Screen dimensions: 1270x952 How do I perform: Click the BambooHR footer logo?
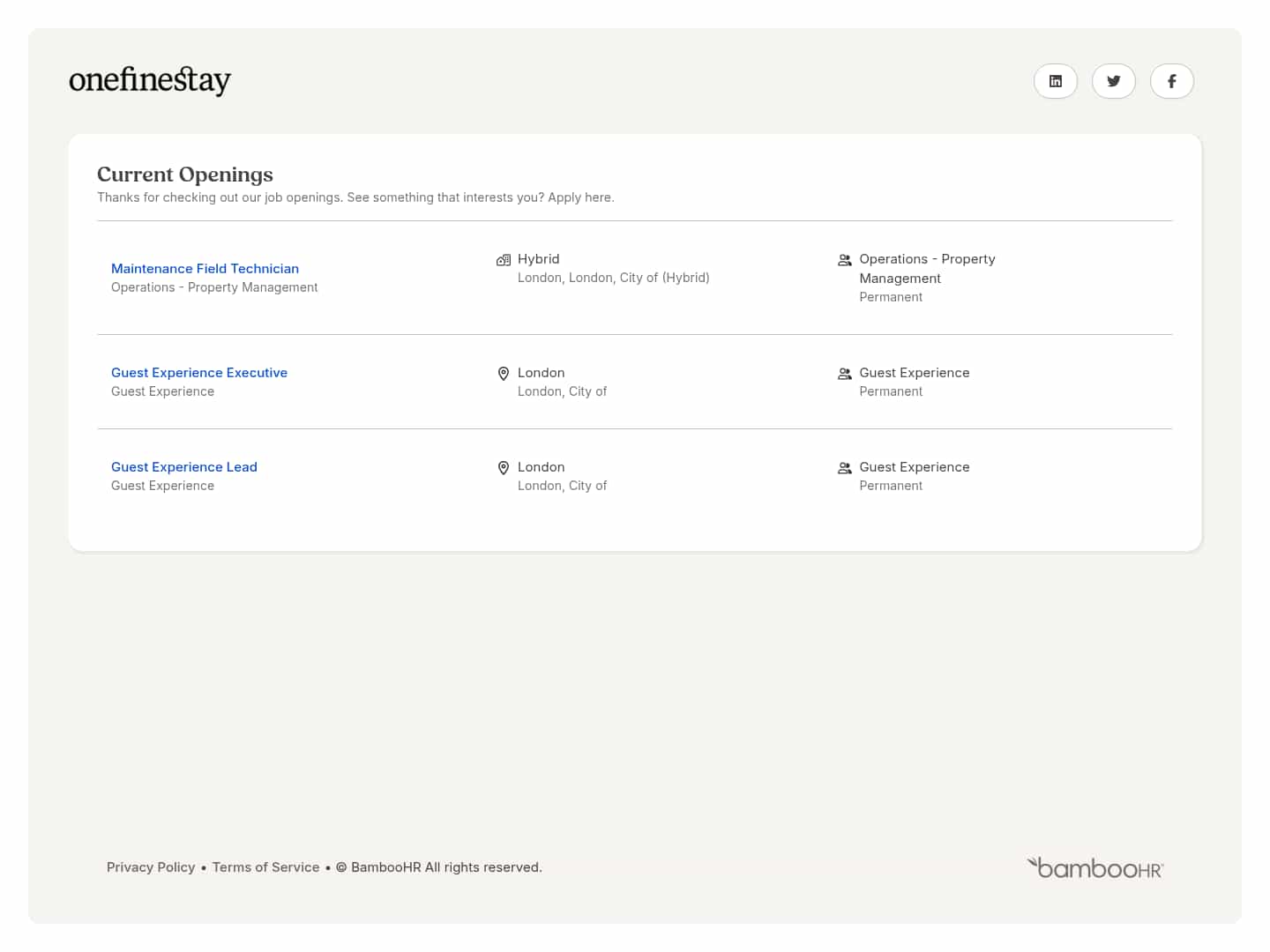[1094, 867]
